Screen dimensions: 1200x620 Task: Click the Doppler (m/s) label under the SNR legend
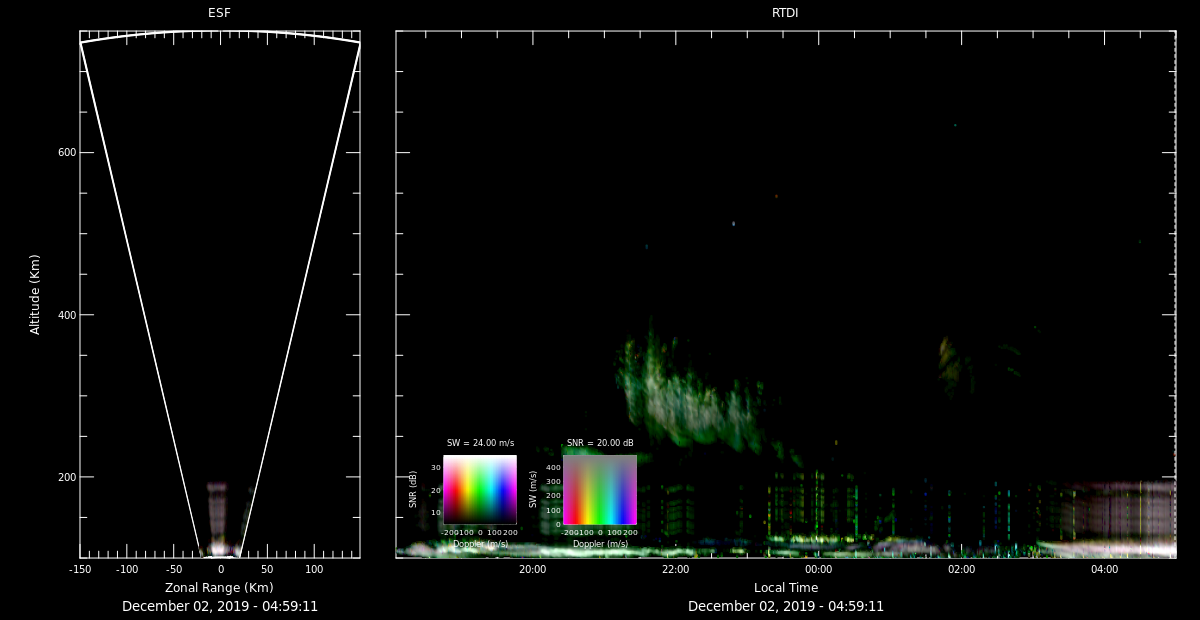click(480, 544)
